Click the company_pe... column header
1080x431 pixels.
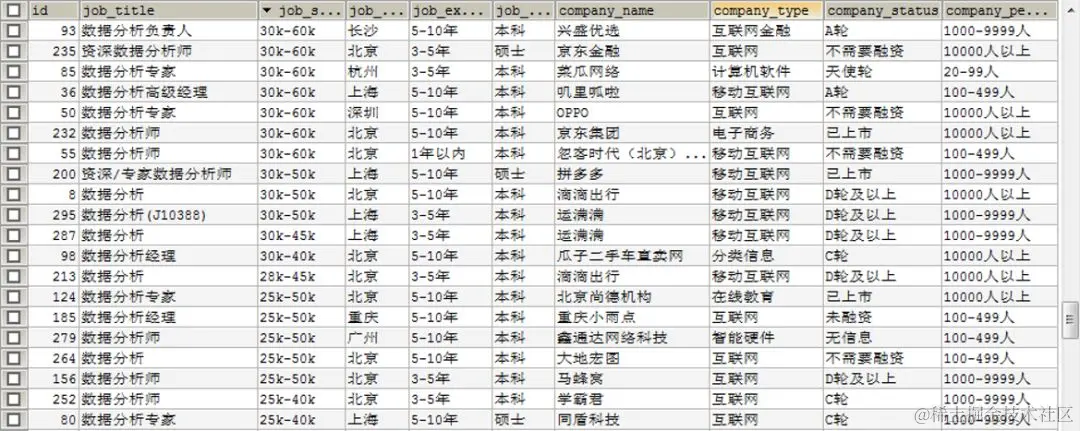(x=999, y=10)
